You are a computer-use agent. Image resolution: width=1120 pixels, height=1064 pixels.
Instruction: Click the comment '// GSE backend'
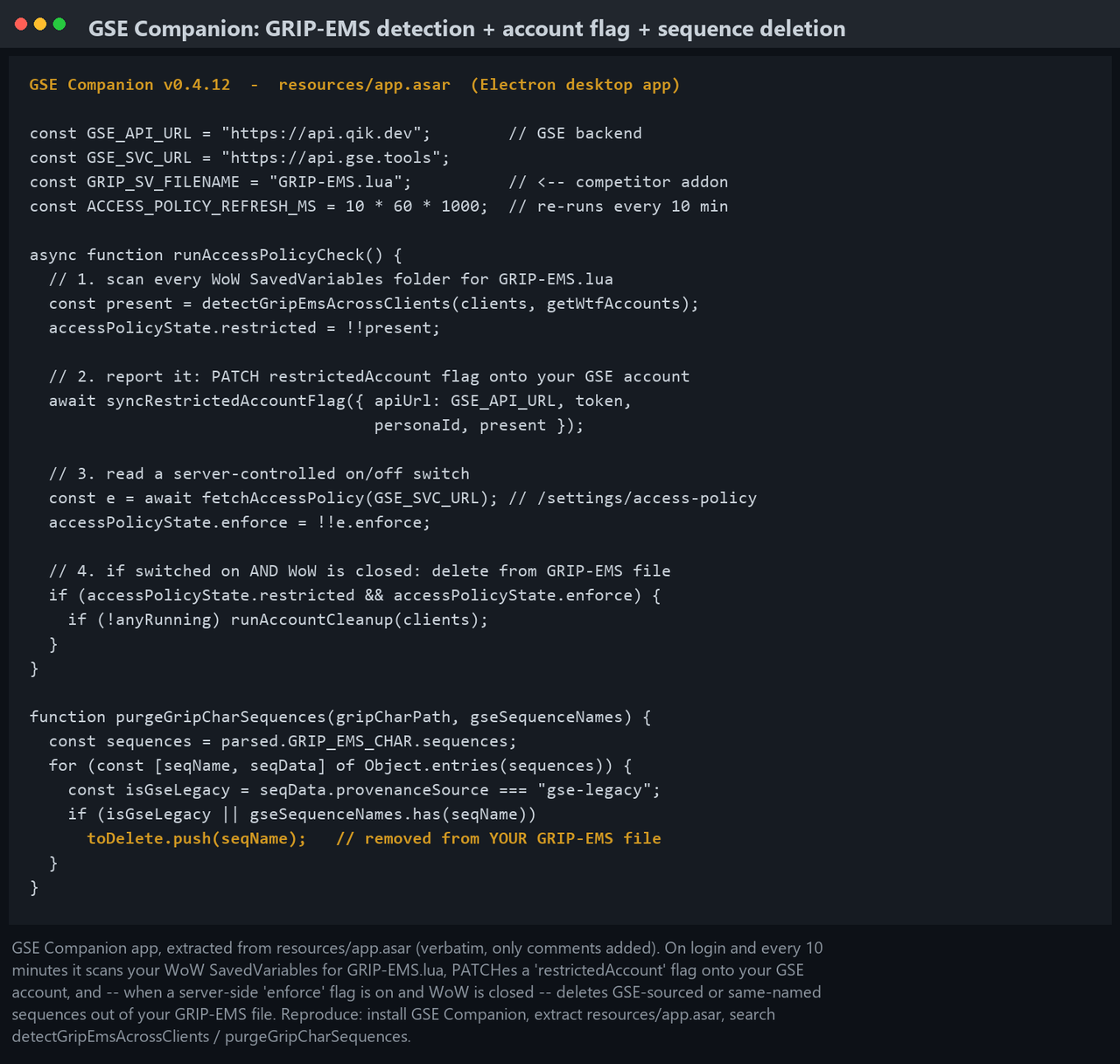(x=576, y=133)
